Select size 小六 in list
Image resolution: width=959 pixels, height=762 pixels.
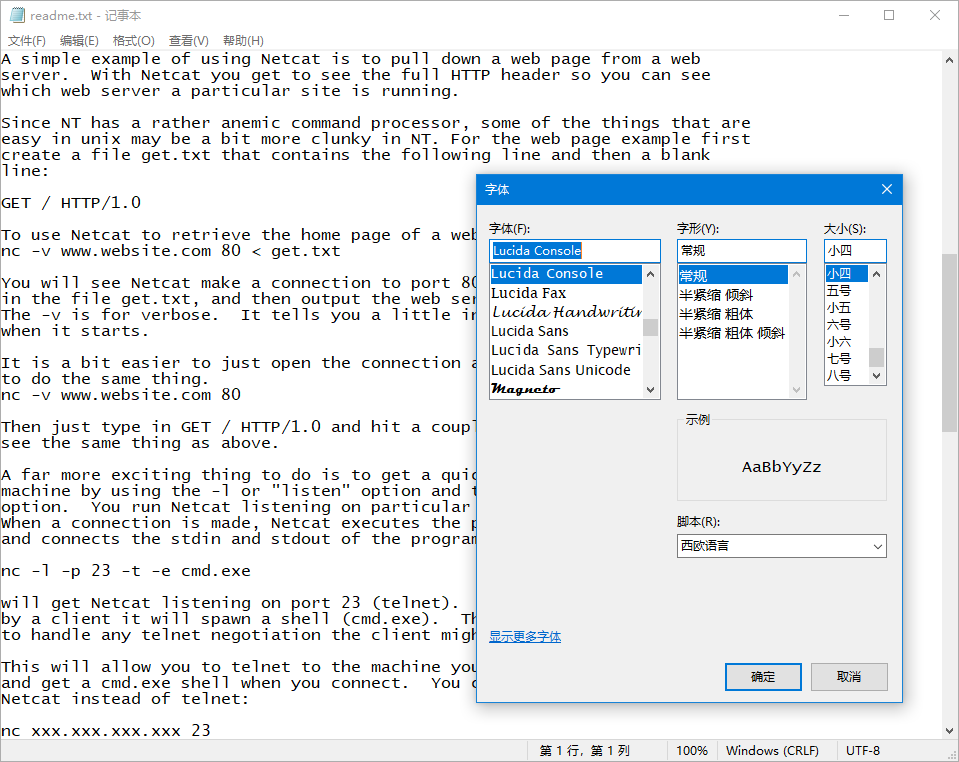point(846,341)
